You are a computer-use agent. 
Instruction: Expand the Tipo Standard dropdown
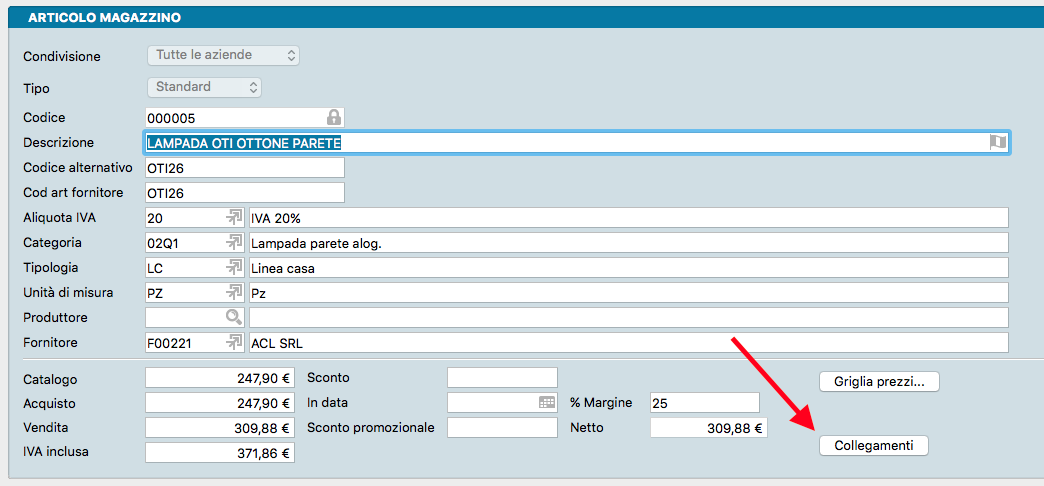point(205,87)
